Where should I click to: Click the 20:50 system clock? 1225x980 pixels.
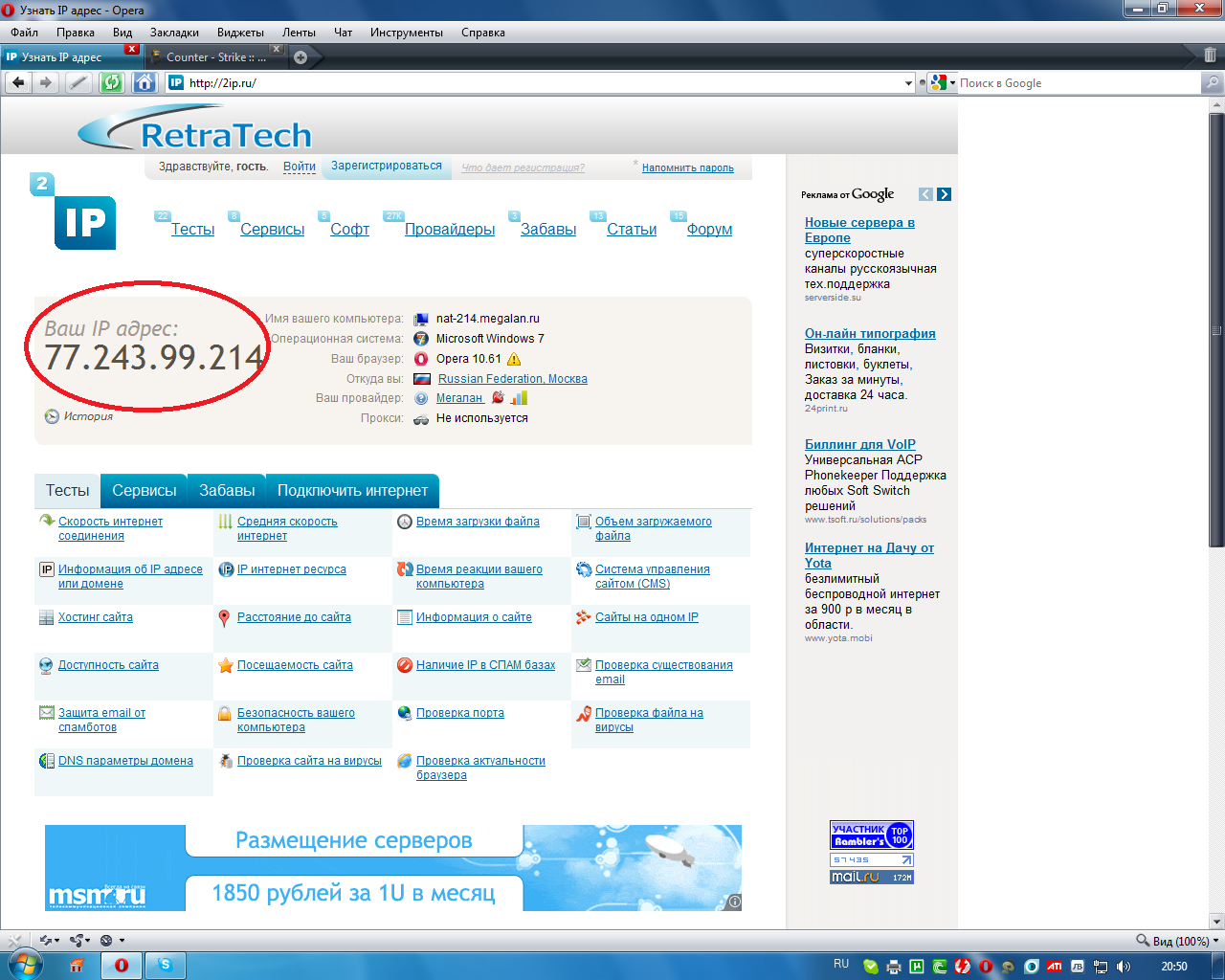point(1174,967)
